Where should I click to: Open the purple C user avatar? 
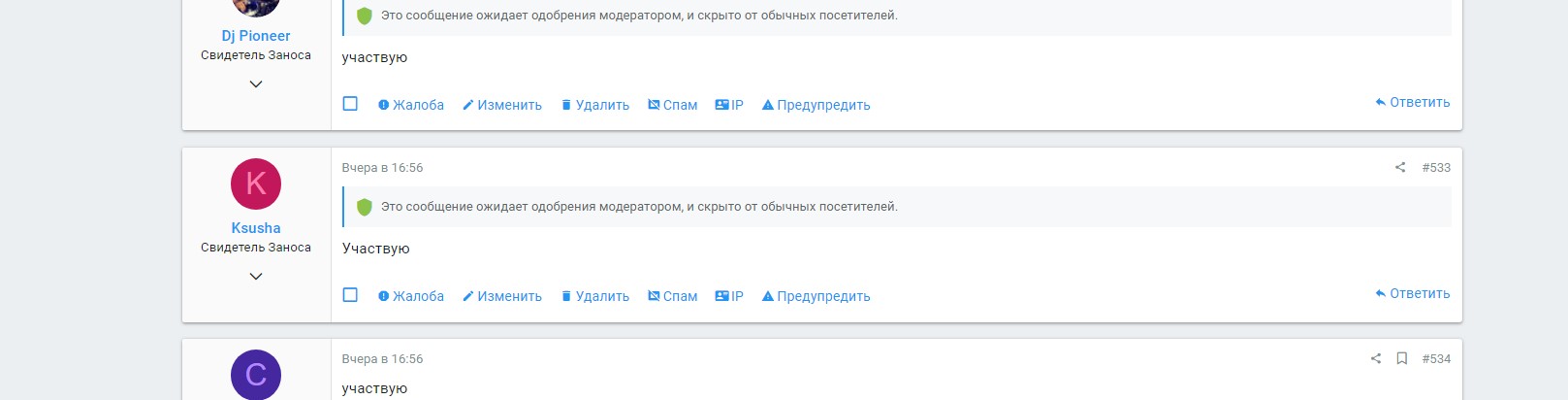point(256,374)
